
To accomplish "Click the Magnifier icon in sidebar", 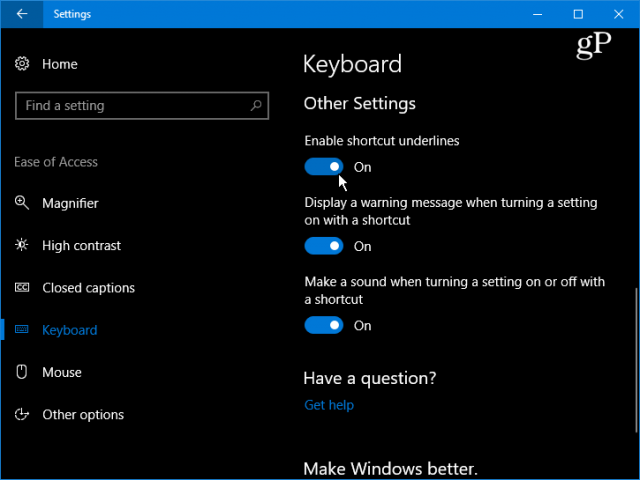I will [22, 203].
